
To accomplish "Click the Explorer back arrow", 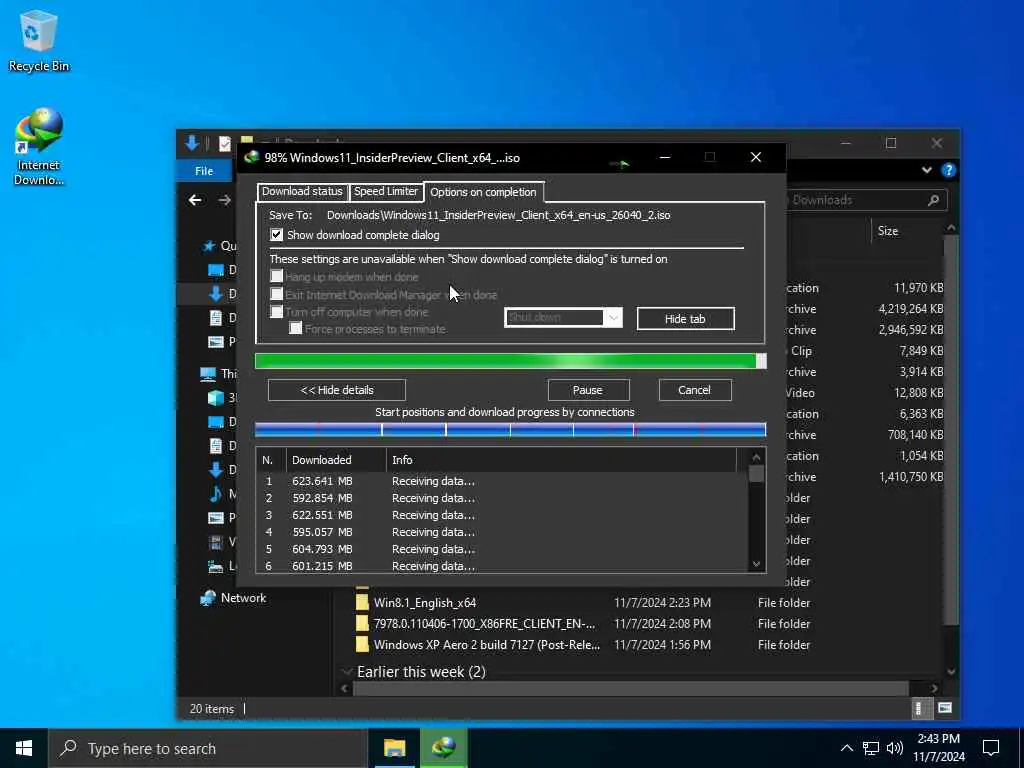I will [195, 200].
